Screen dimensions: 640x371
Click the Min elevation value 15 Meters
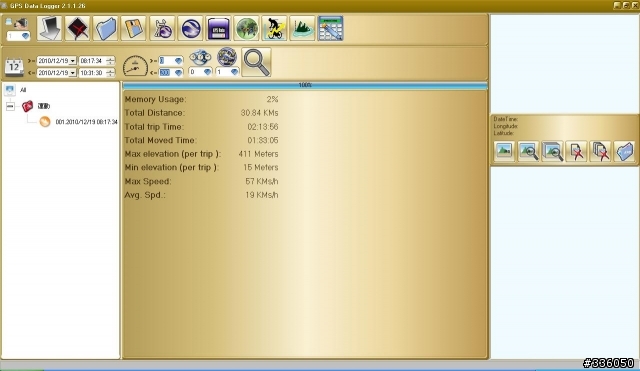point(260,168)
